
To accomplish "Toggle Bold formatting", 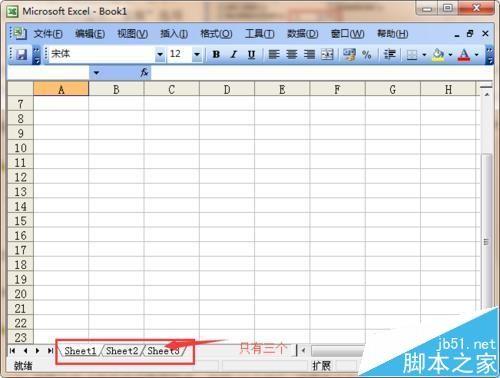I will 216,54.
